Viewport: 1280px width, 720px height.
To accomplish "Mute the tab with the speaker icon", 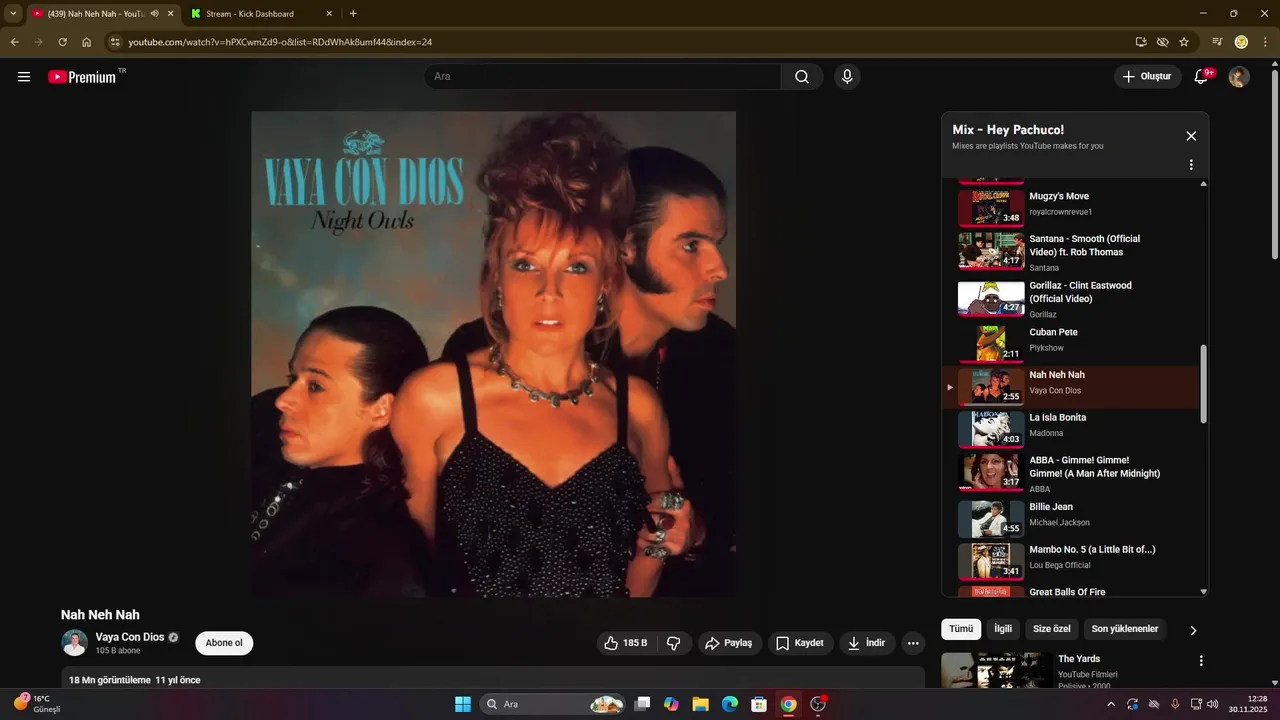I will coord(155,14).
